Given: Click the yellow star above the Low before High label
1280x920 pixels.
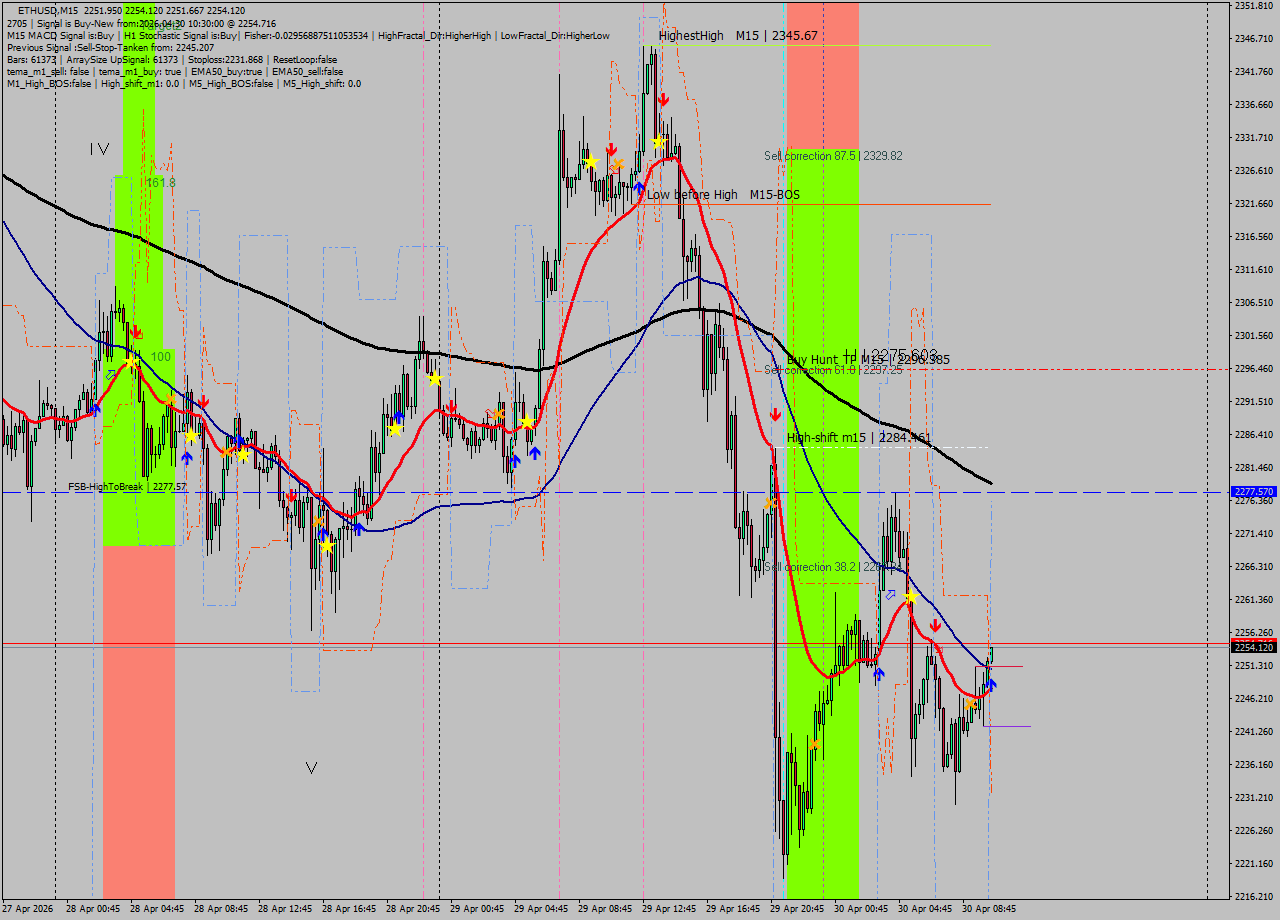Looking at the screenshot, I should click(x=658, y=143).
